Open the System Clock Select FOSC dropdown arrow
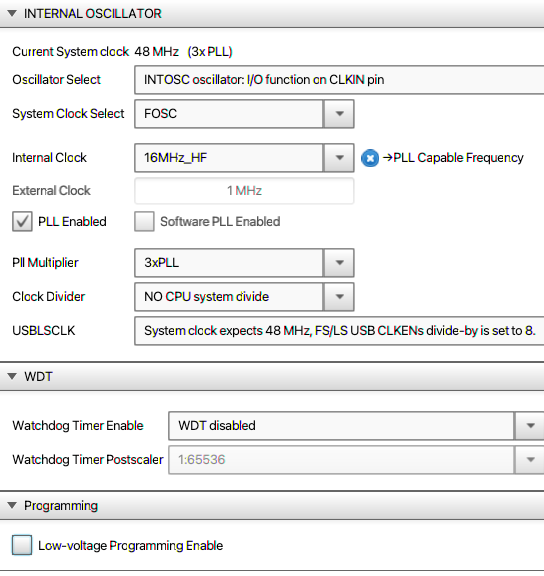 point(339,114)
